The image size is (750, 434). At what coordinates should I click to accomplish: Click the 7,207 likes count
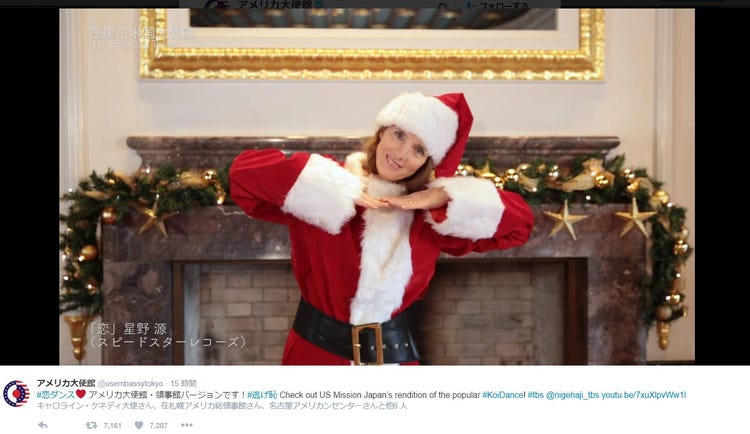click(158, 425)
